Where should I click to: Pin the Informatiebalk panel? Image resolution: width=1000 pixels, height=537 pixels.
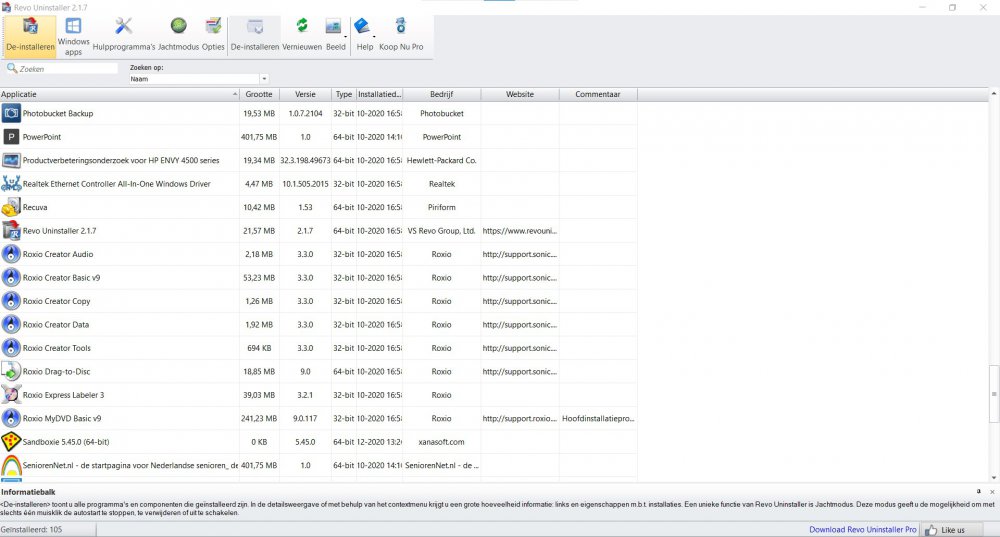pos(978,492)
